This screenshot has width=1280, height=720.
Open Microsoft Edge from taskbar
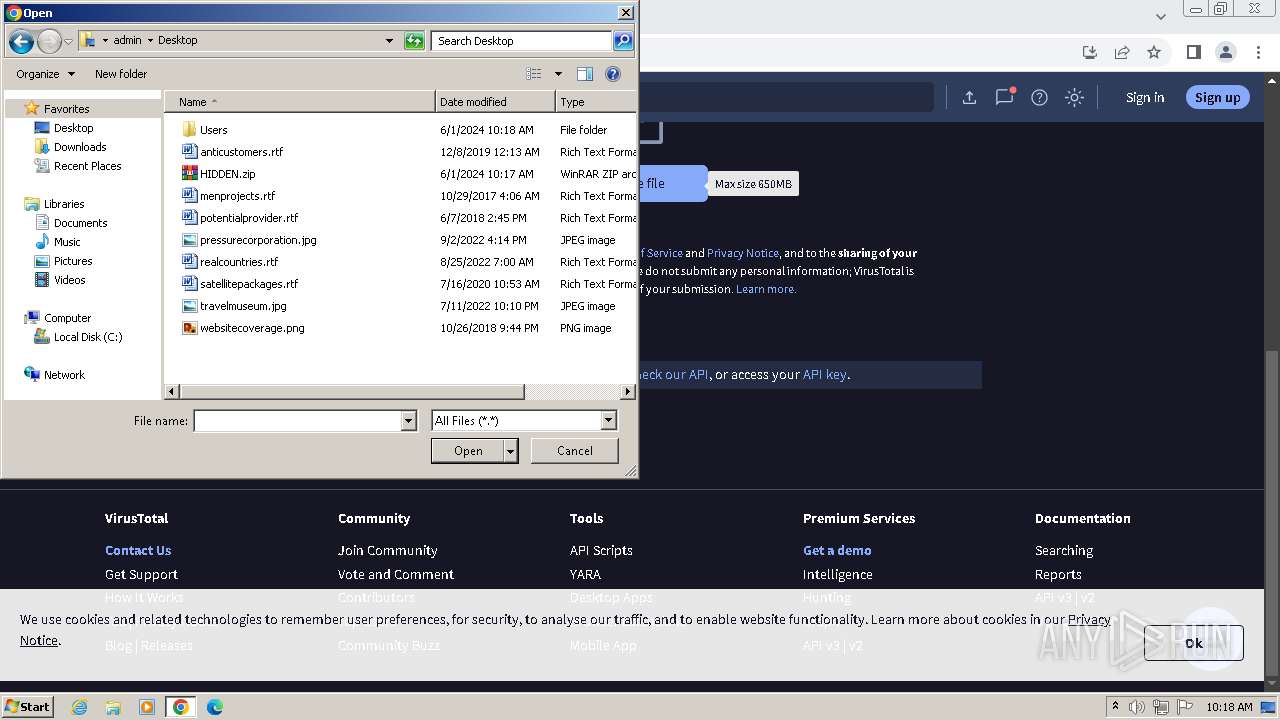(214, 707)
